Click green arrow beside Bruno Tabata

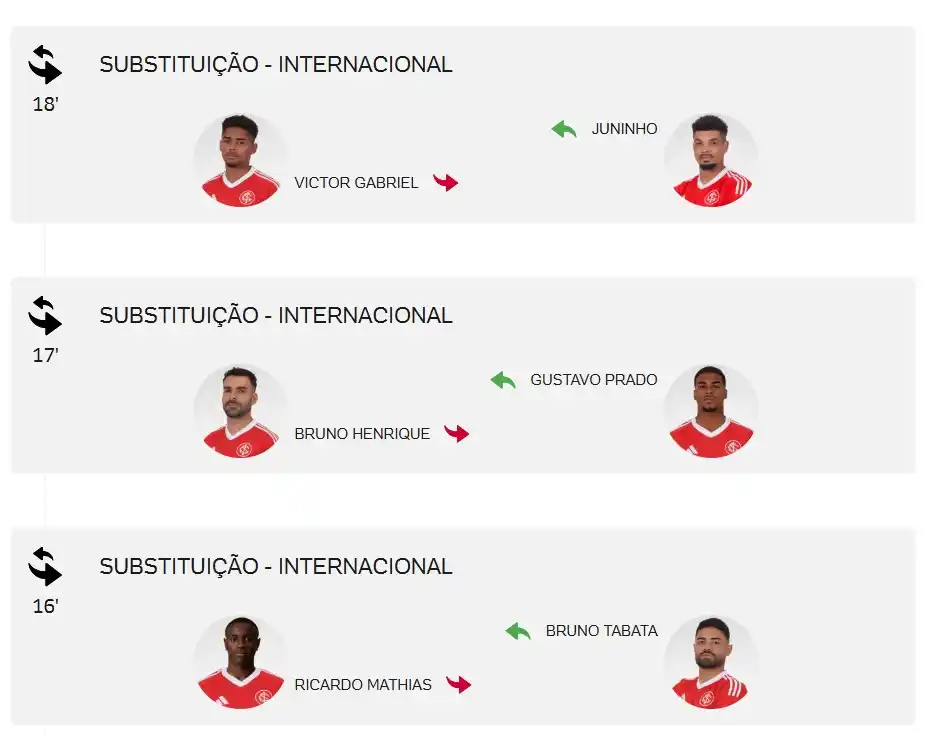click(x=519, y=631)
